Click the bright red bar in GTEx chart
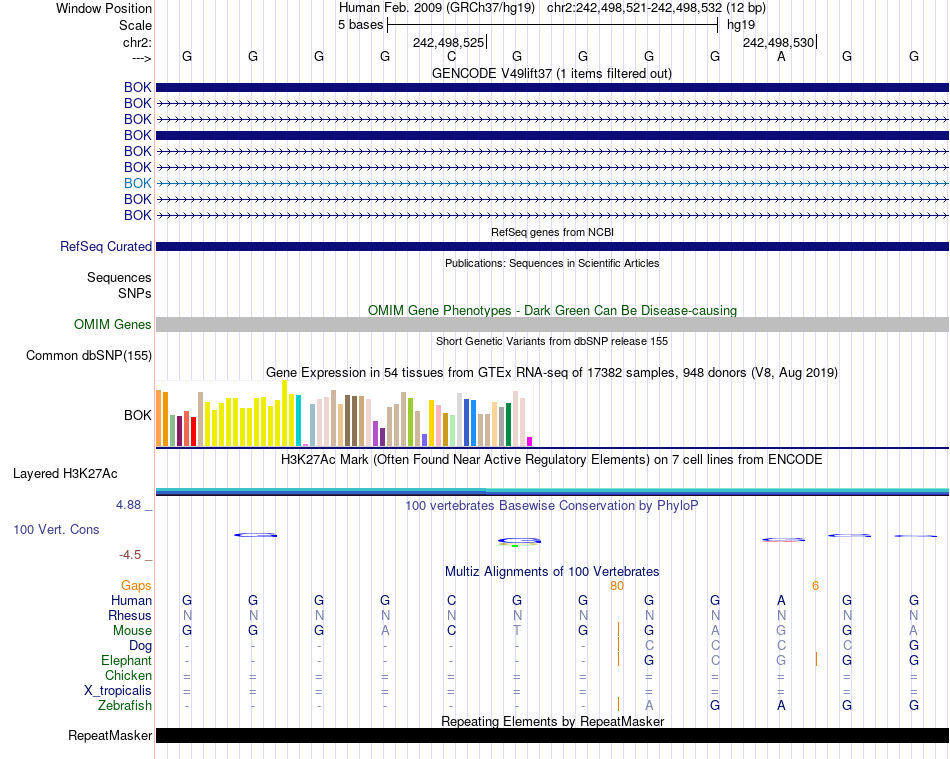The width and height of the screenshot is (950, 759). click(x=193, y=431)
